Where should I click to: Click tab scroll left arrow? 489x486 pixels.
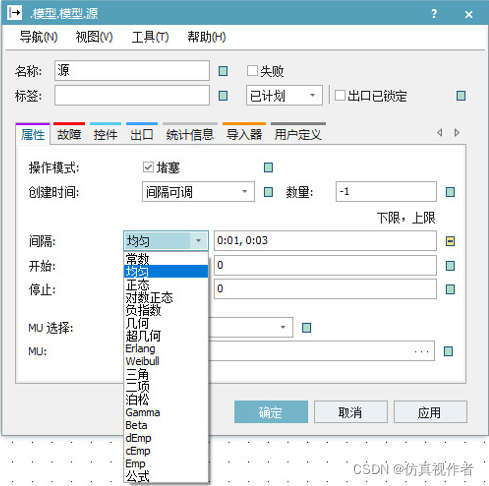[x=440, y=133]
